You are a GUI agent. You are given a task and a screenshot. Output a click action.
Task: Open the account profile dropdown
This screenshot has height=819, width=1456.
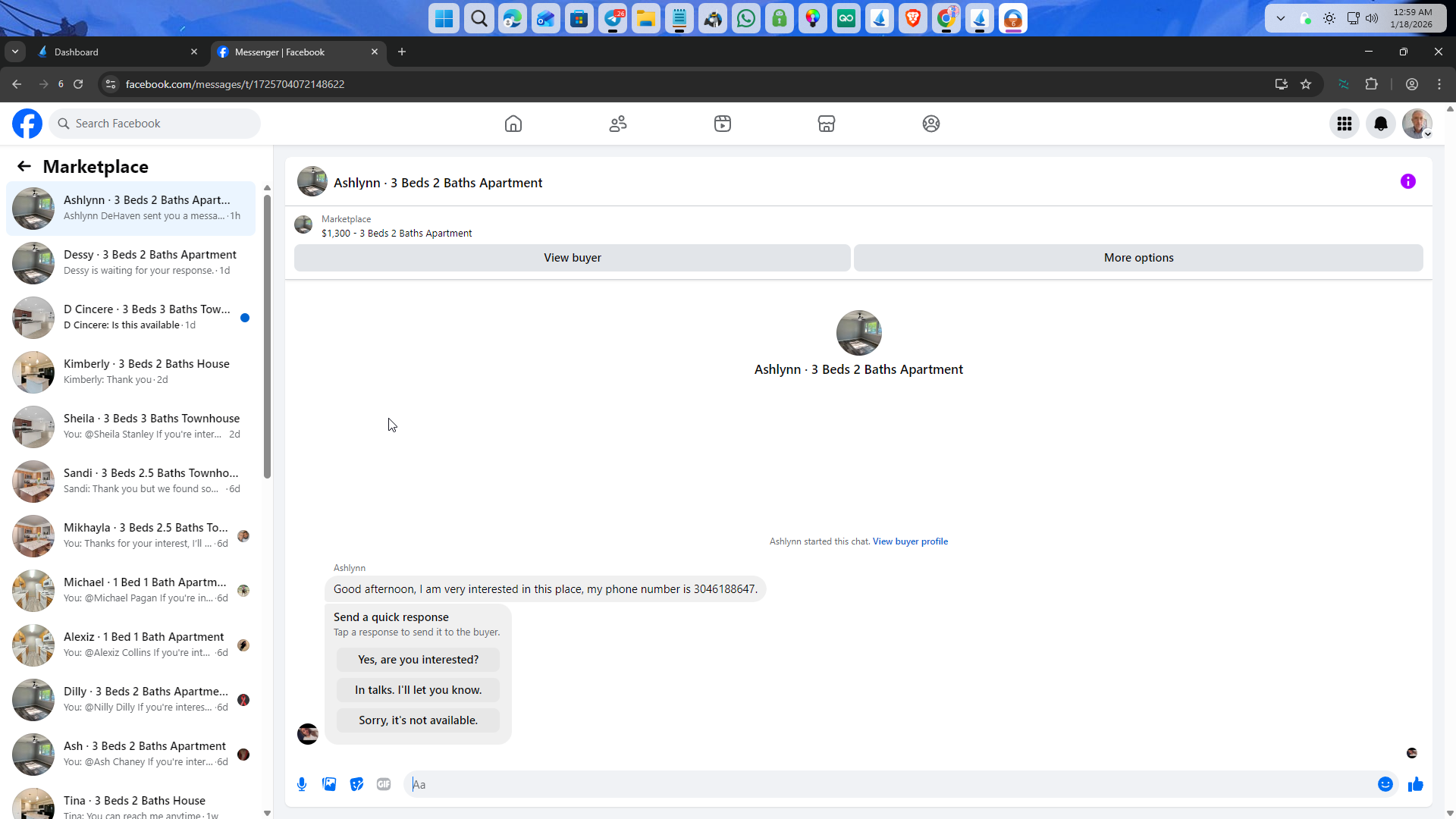[x=1417, y=124]
